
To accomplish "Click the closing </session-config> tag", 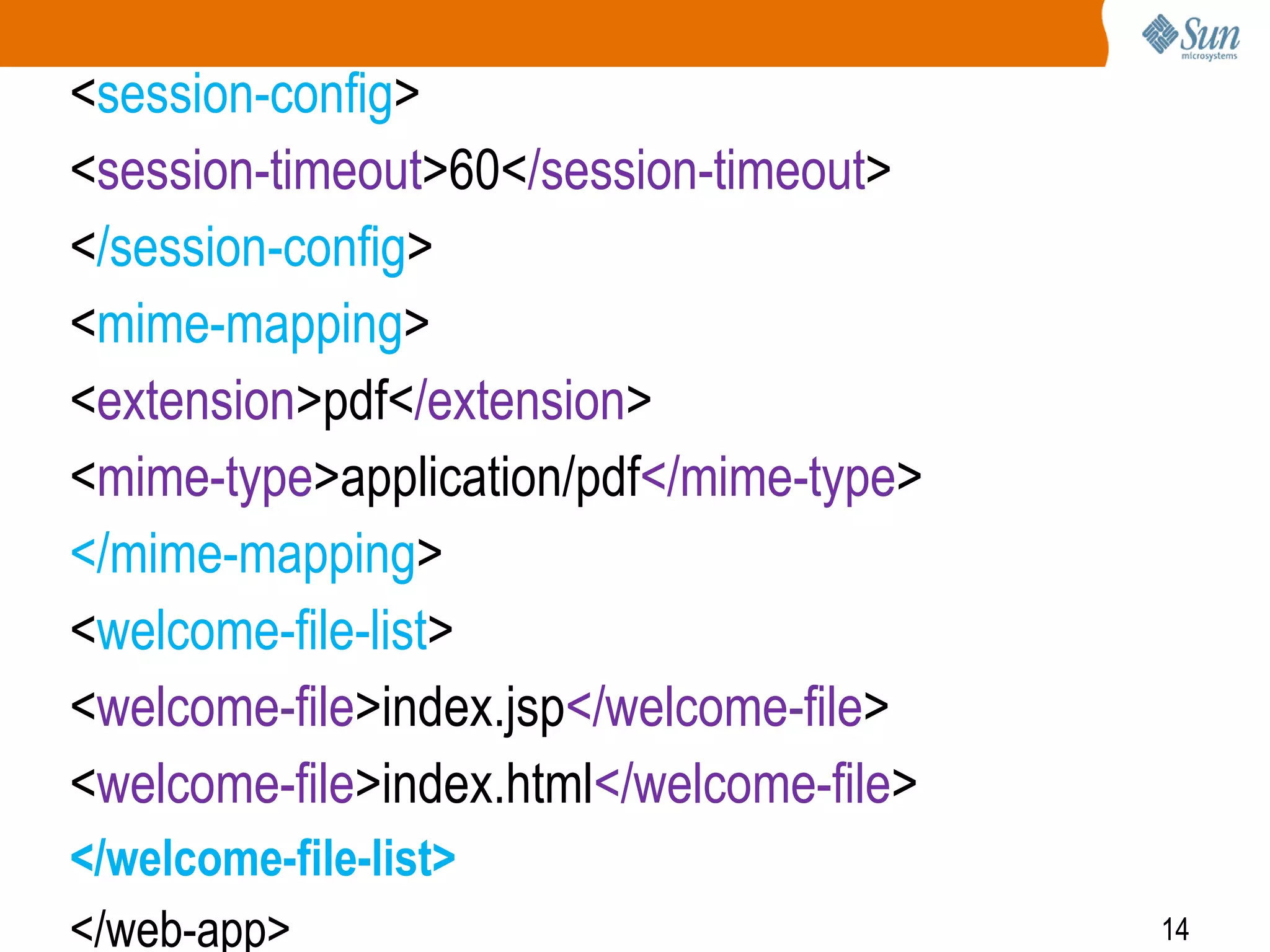I will 252,249.
